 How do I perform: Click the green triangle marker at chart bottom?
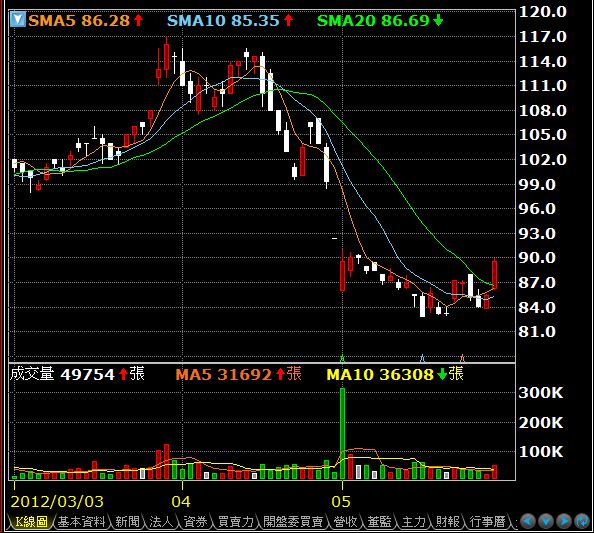tap(342, 358)
